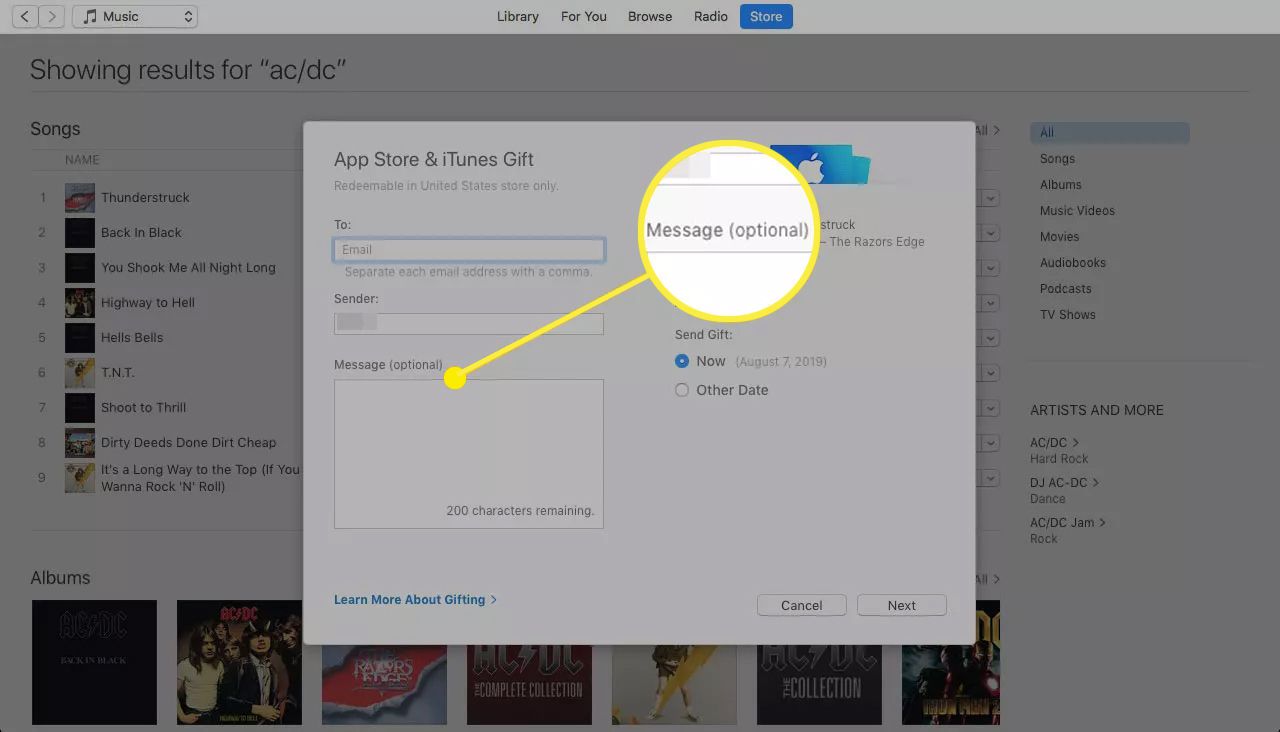Open the Music media type dropdown
Image resolution: width=1280 pixels, height=732 pixels.
coord(135,16)
